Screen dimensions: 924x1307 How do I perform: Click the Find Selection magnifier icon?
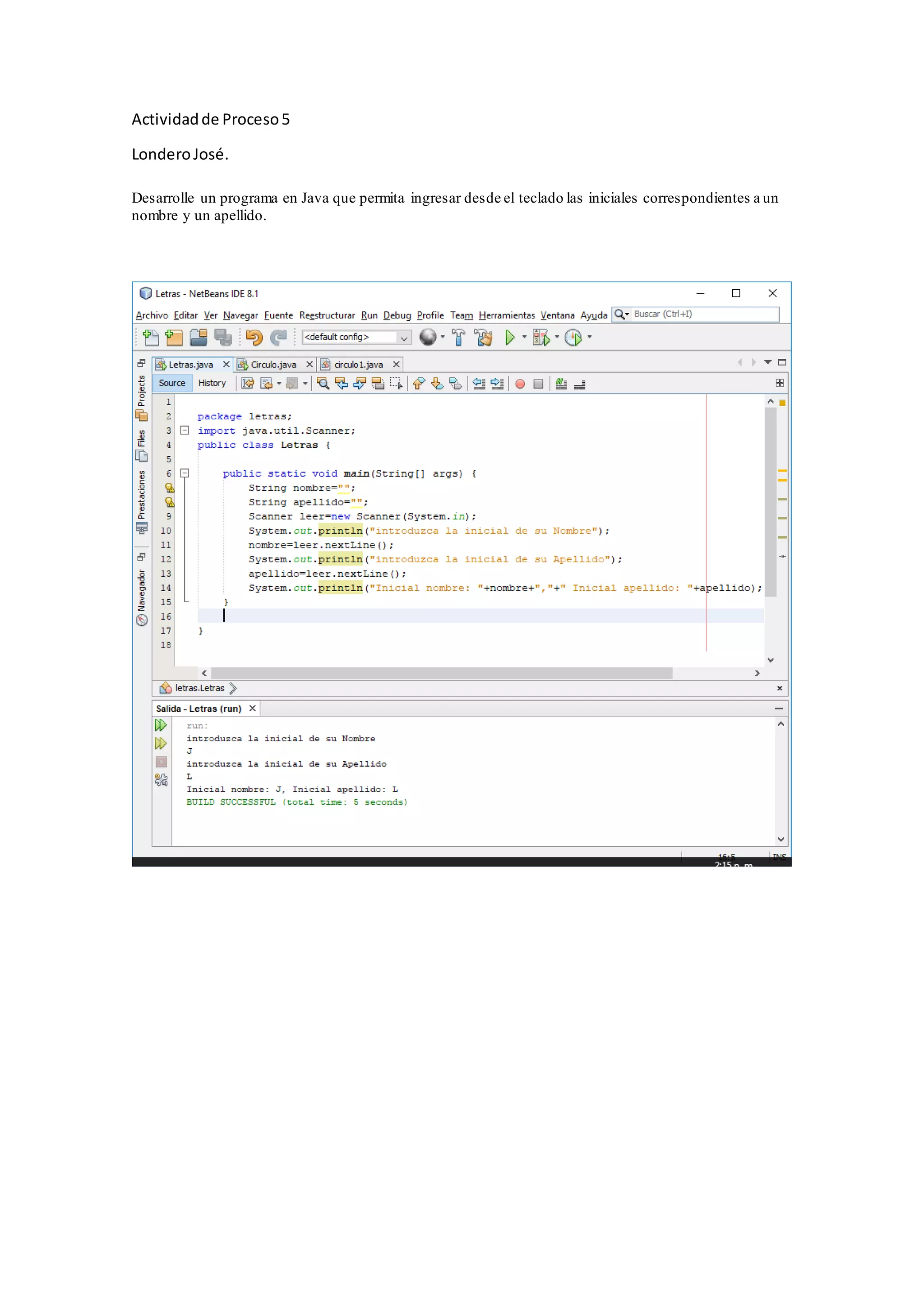323,384
